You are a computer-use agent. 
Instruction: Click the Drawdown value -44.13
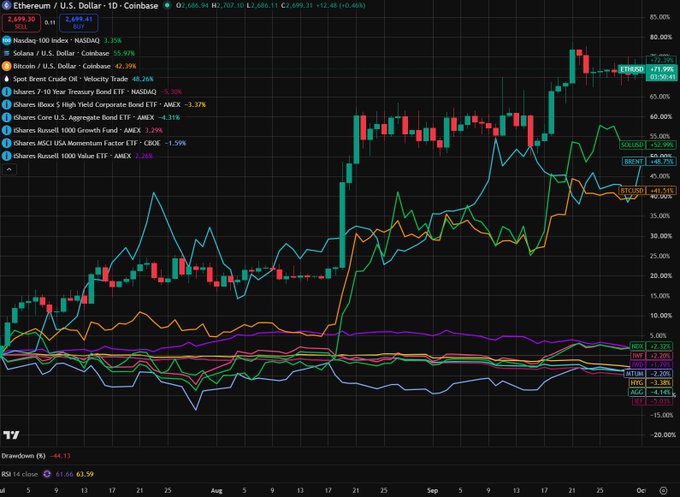coord(60,456)
